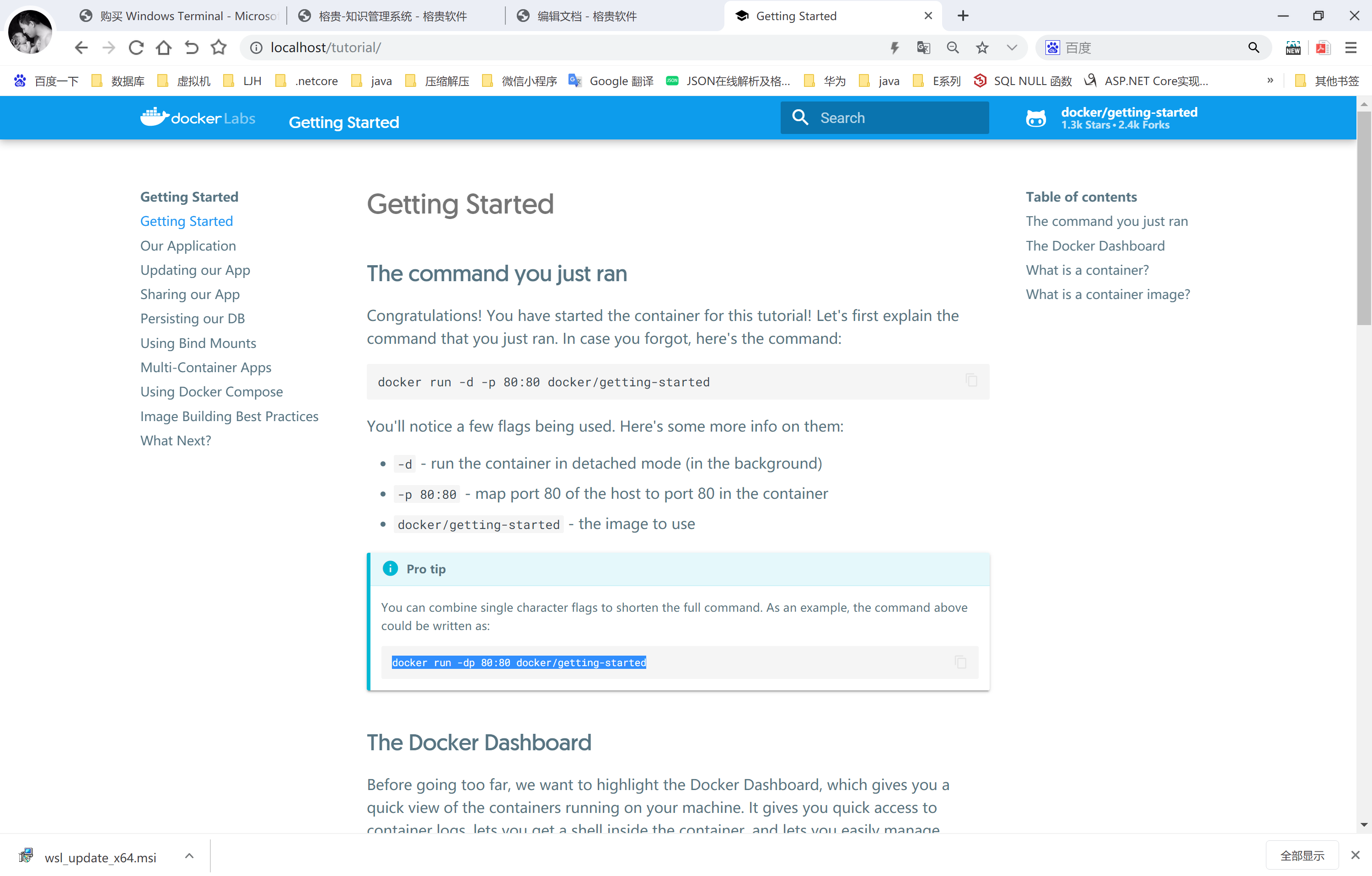Click the Docker Labs logo

click(x=198, y=118)
